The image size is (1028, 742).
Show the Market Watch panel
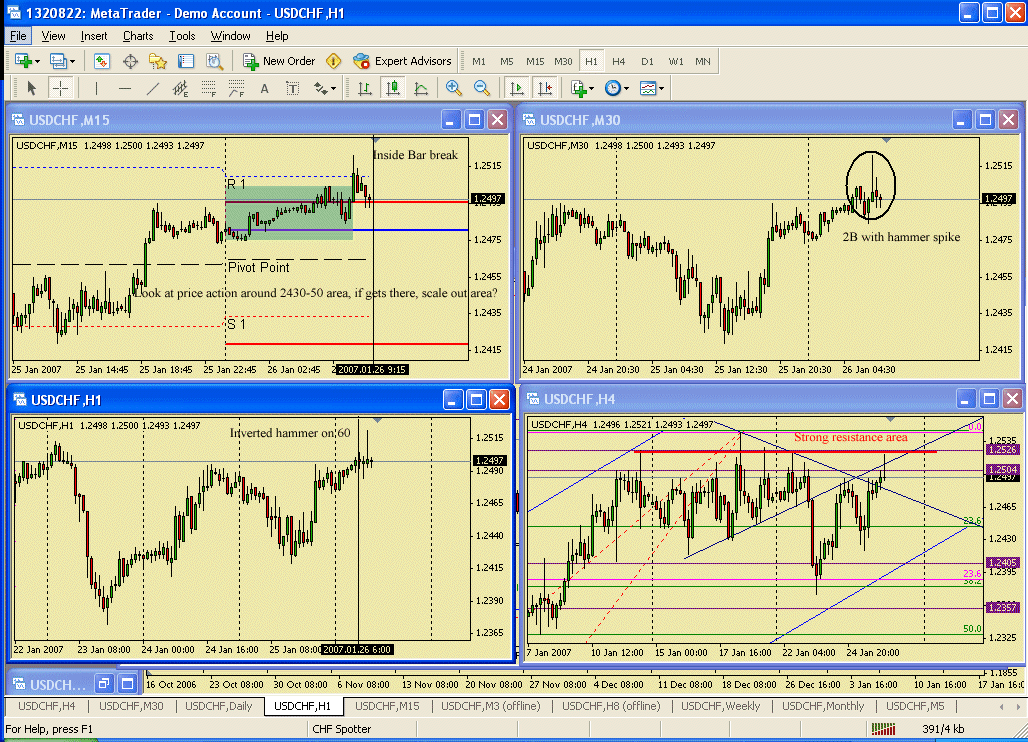pyautogui.click(x=102, y=61)
